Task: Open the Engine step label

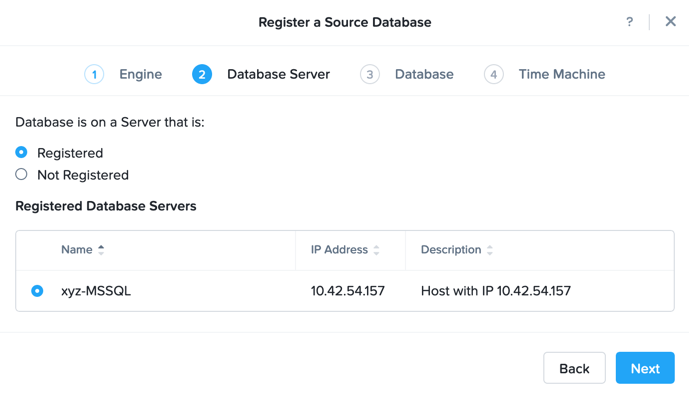Action: 141,74
